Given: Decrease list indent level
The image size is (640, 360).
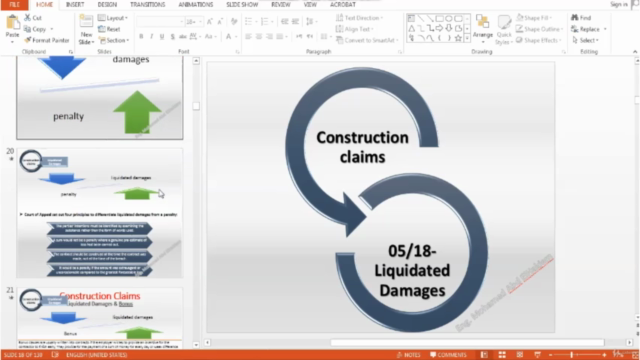Looking at the screenshot, I should click(284, 21).
